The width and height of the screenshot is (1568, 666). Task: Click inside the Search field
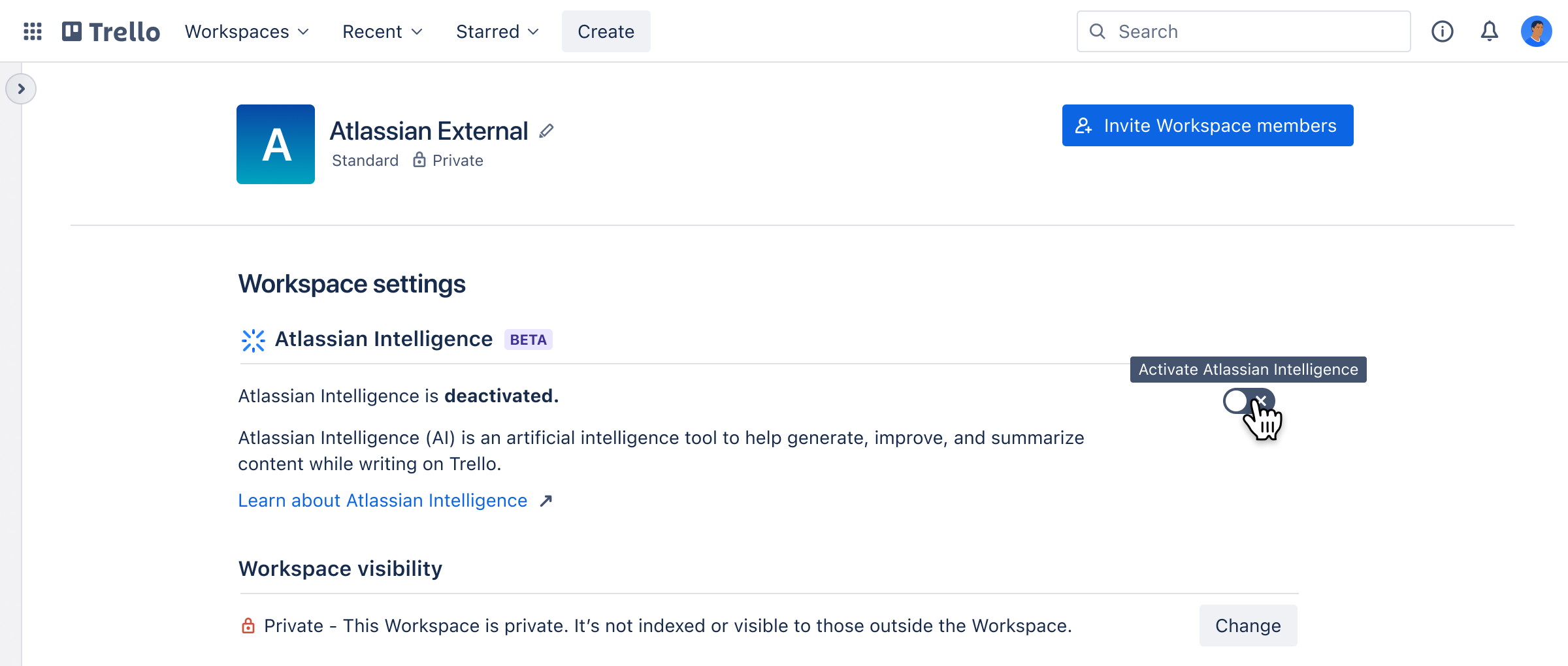tap(1241, 31)
